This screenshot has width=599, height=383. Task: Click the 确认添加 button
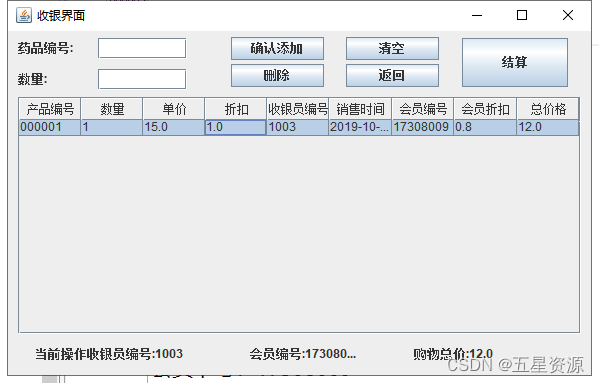coord(277,48)
